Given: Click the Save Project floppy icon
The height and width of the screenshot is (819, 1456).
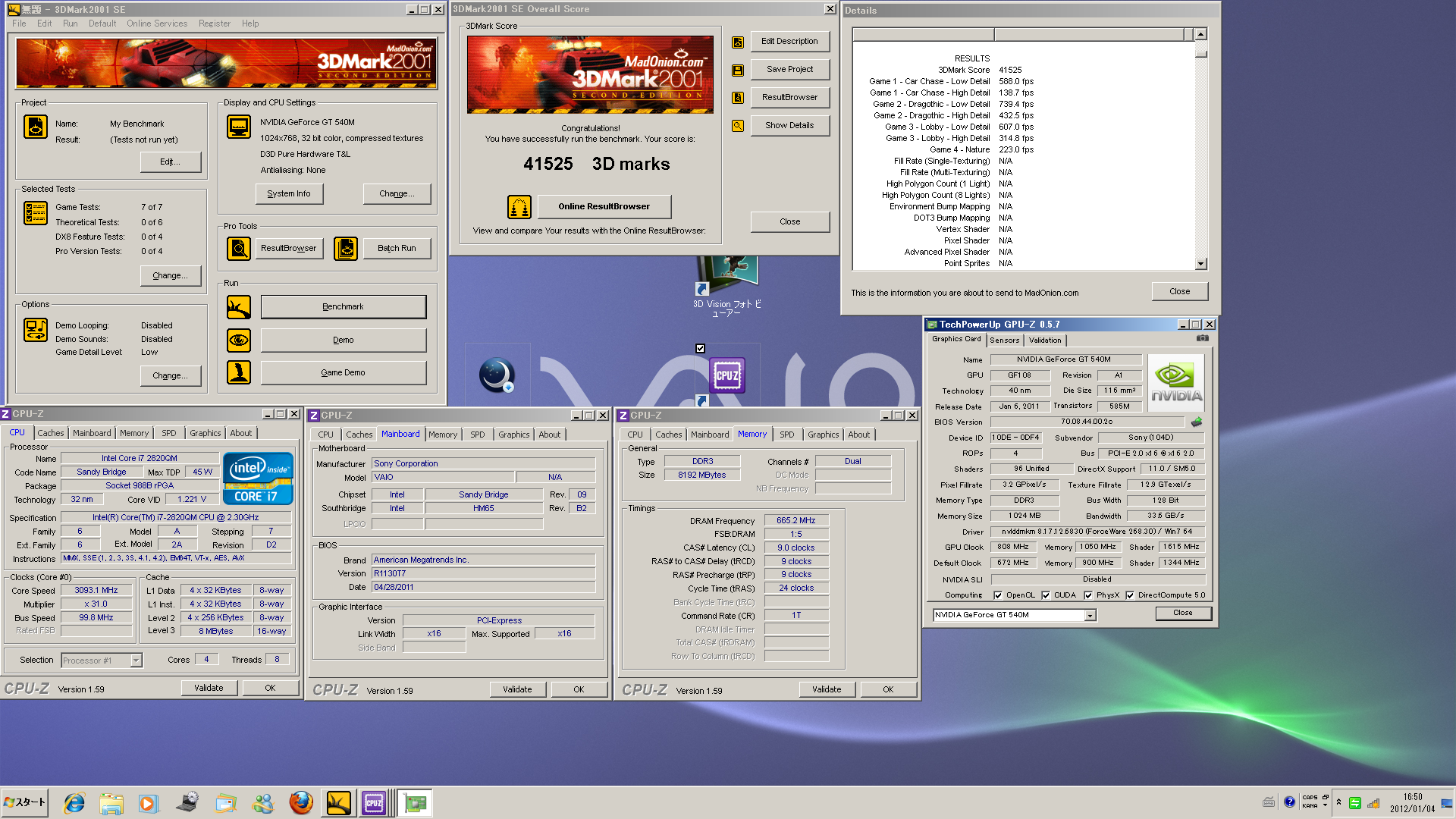Looking at the screenshot, I should click(x=737, y=70).
